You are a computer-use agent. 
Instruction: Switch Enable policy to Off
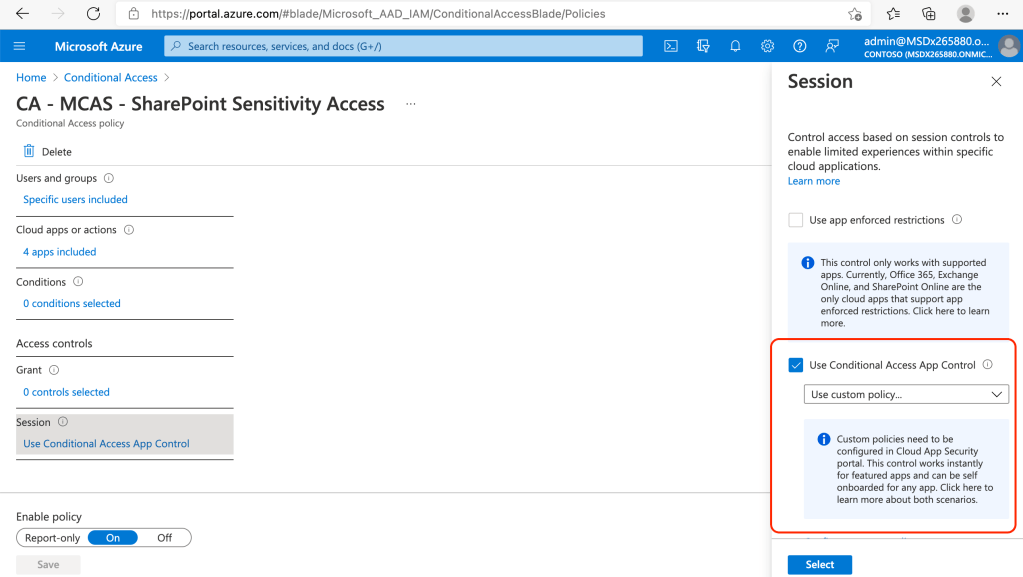click(x=164, y=538)
